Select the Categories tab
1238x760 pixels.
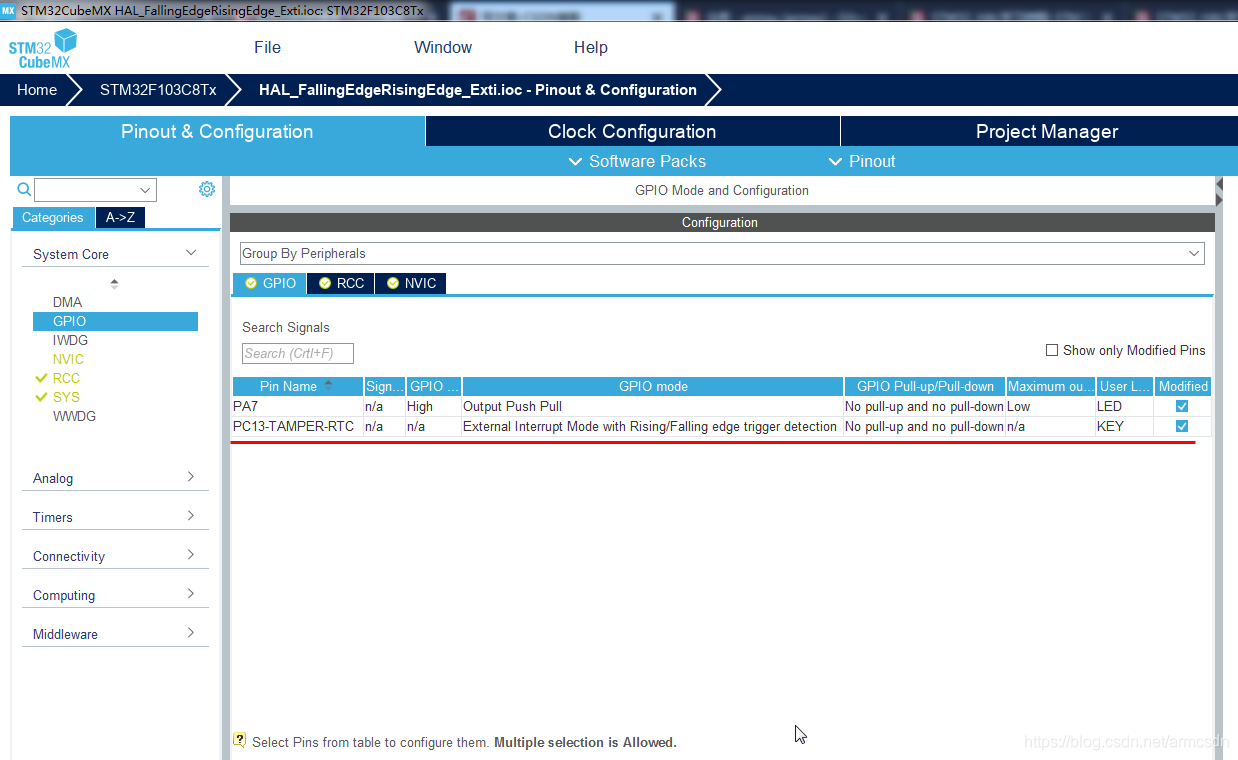click(x=53, y=217)
